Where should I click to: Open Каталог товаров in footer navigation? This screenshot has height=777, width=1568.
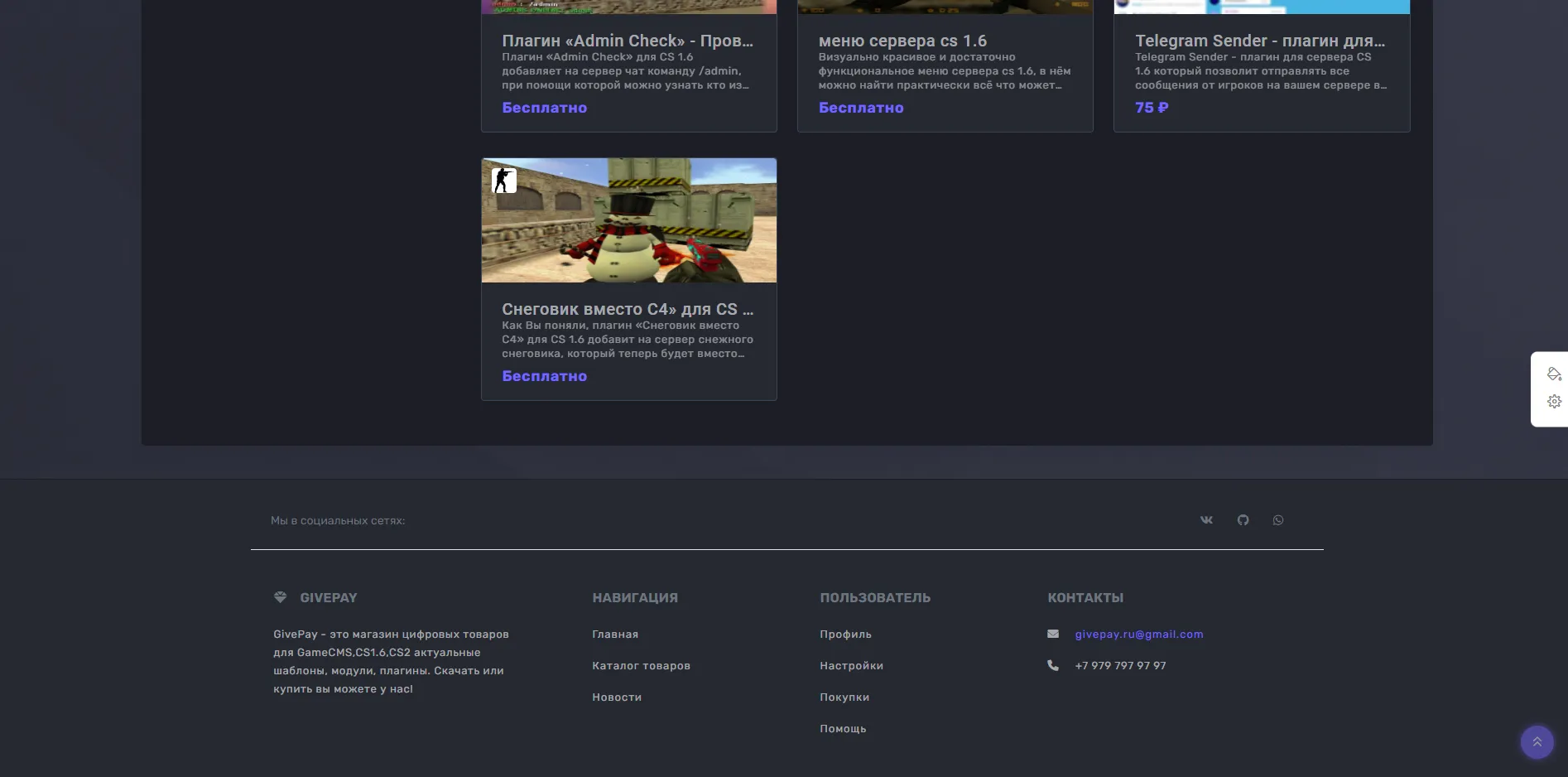pos(641,666)
